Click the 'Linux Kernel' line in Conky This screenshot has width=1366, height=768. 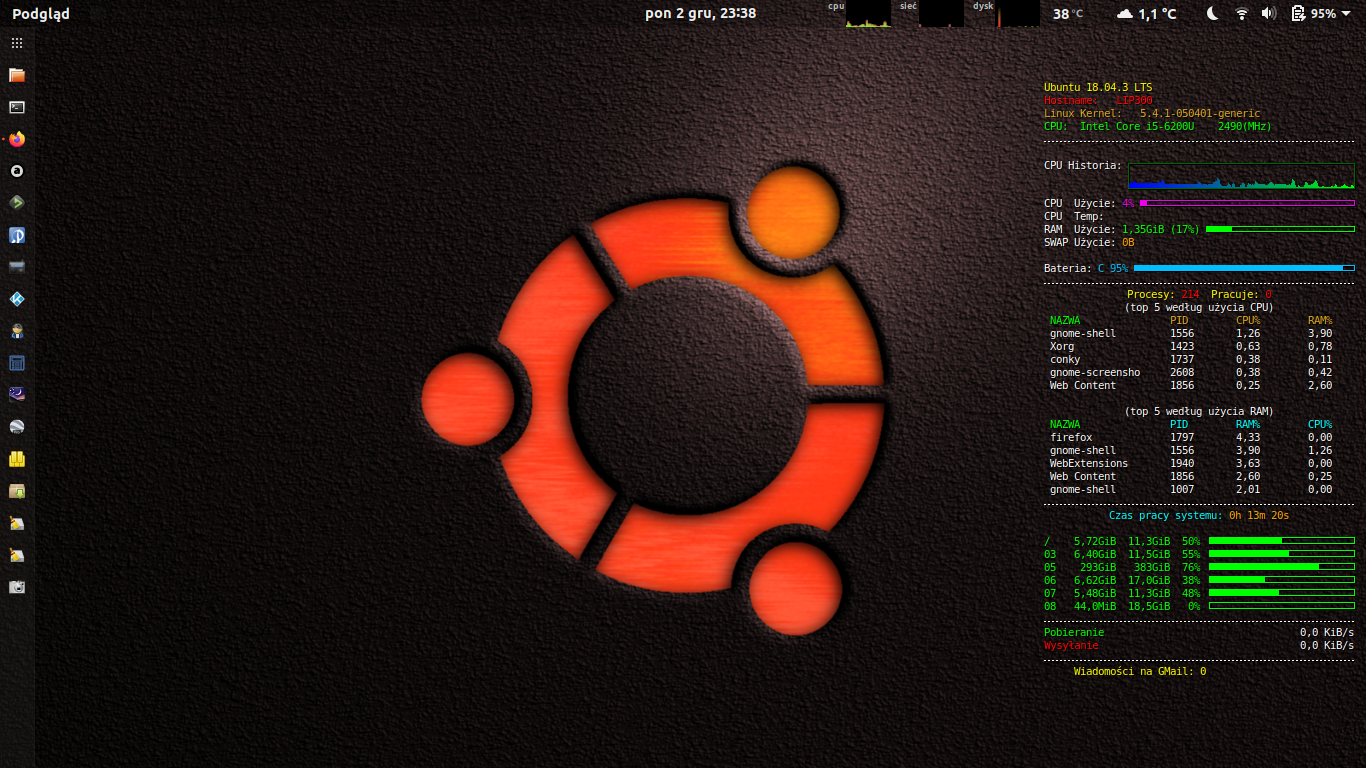(x=1152, y=114)
